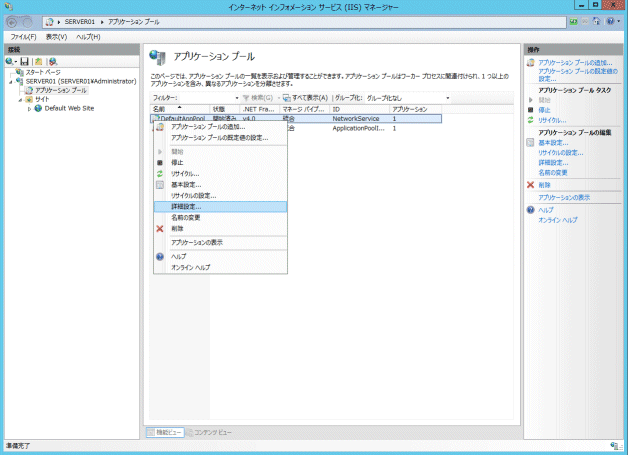Click the Forward navigation arrow button
Image resolution: width=628 pixels, height=455 pixels.
coord(26,22)
